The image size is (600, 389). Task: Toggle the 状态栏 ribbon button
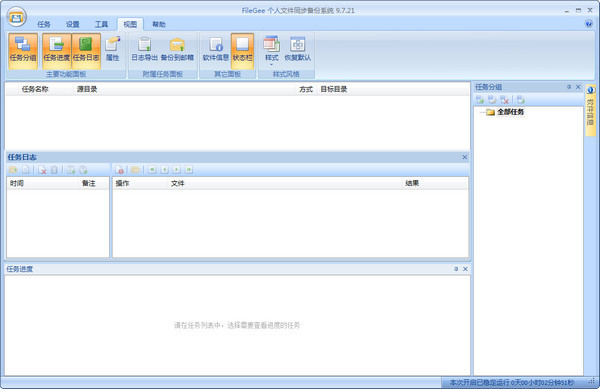click(x=242, y=50)
